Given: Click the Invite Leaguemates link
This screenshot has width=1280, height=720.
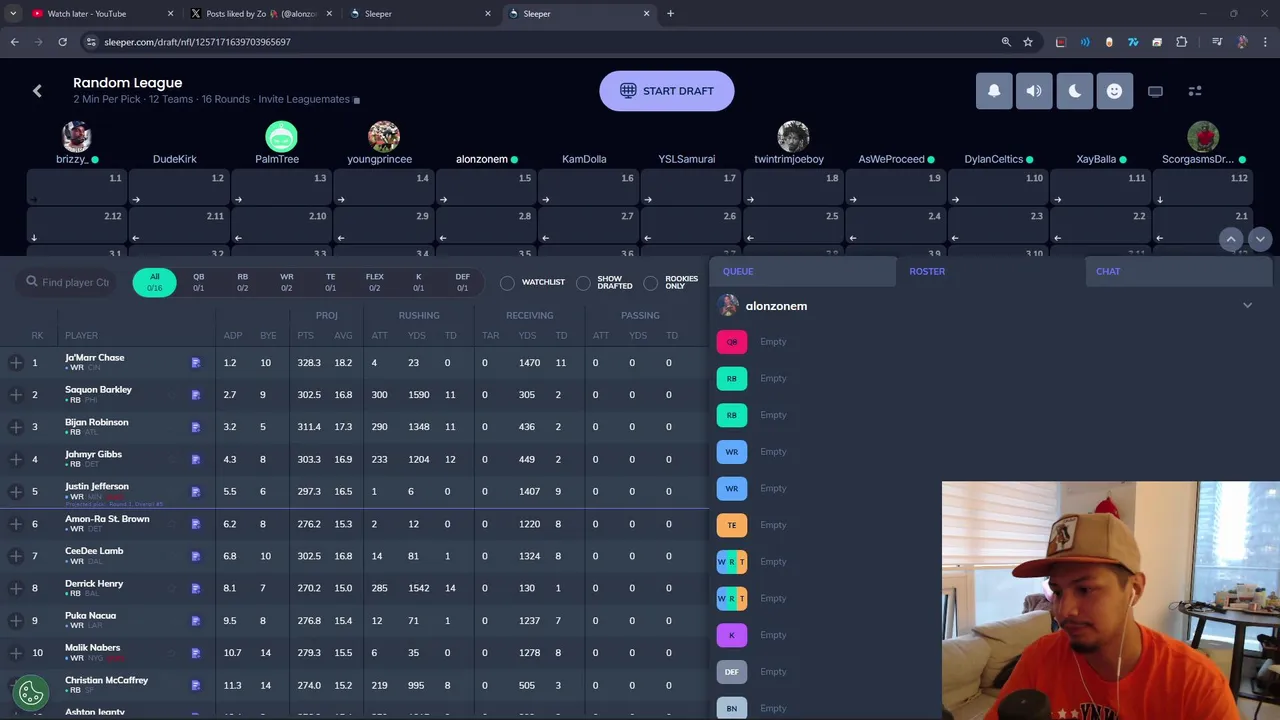Looking at the screenshot, I should click(x=304, y=100).
